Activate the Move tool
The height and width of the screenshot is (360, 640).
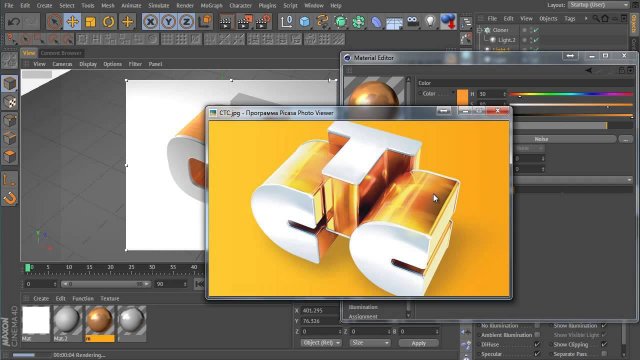click(72, 22)
